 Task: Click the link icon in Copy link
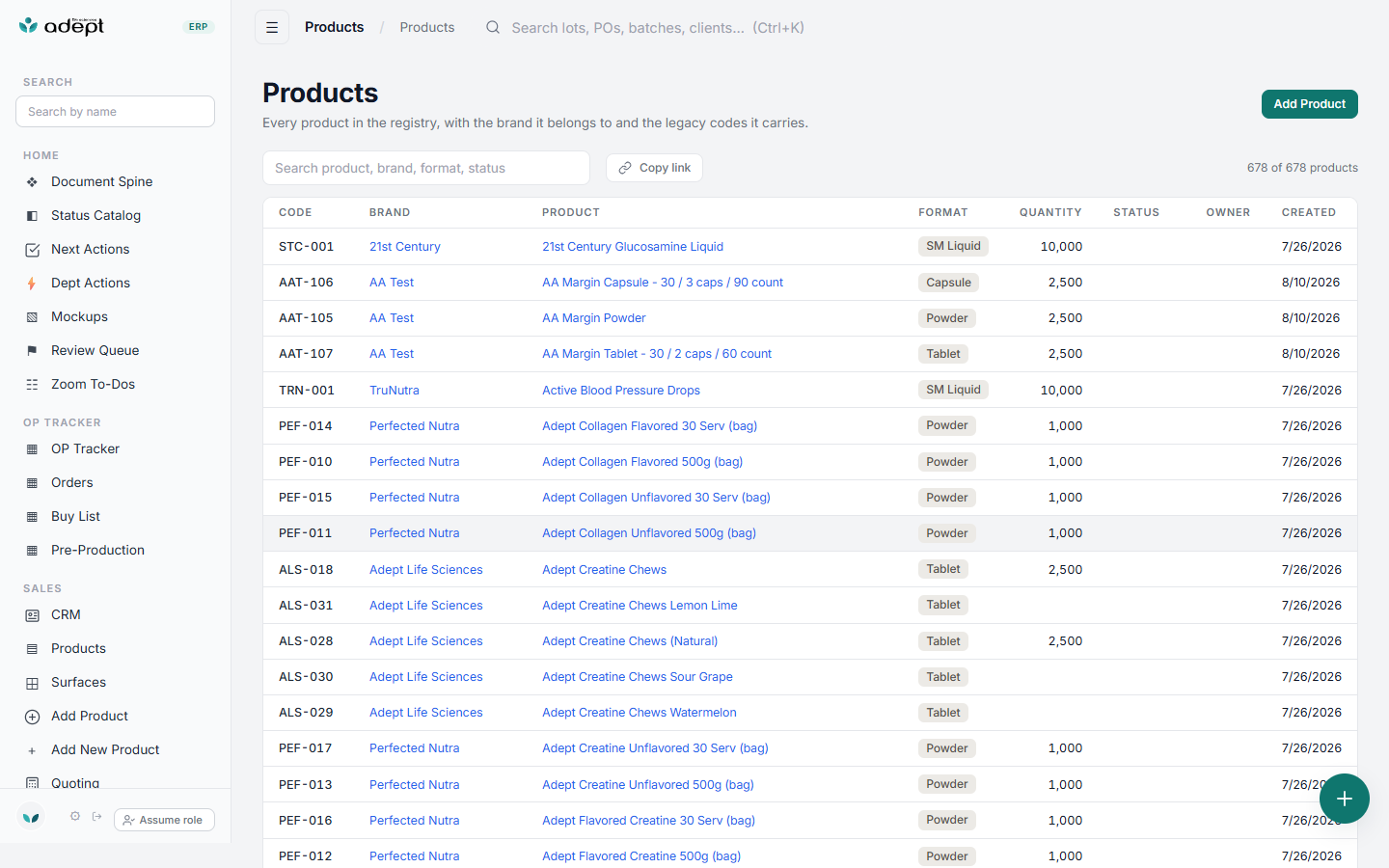(625, 168)
